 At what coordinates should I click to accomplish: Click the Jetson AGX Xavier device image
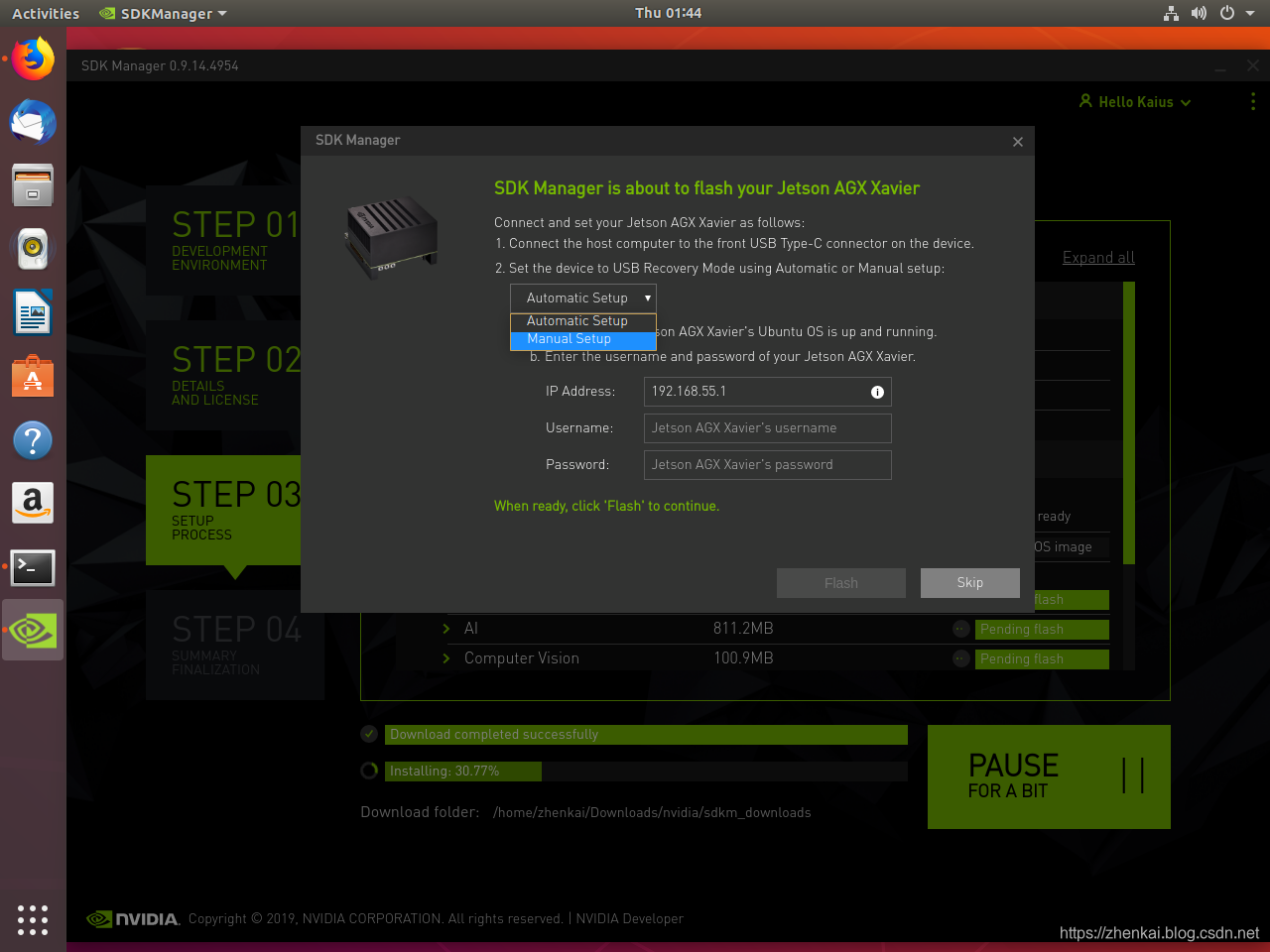click(x=392, y=236)
